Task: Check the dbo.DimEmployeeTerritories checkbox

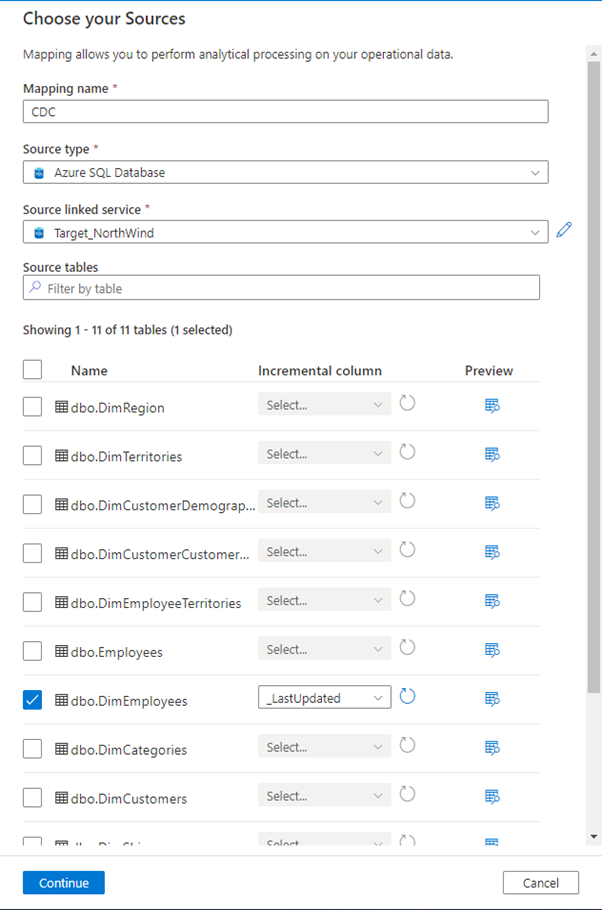Action: (33, 602)
